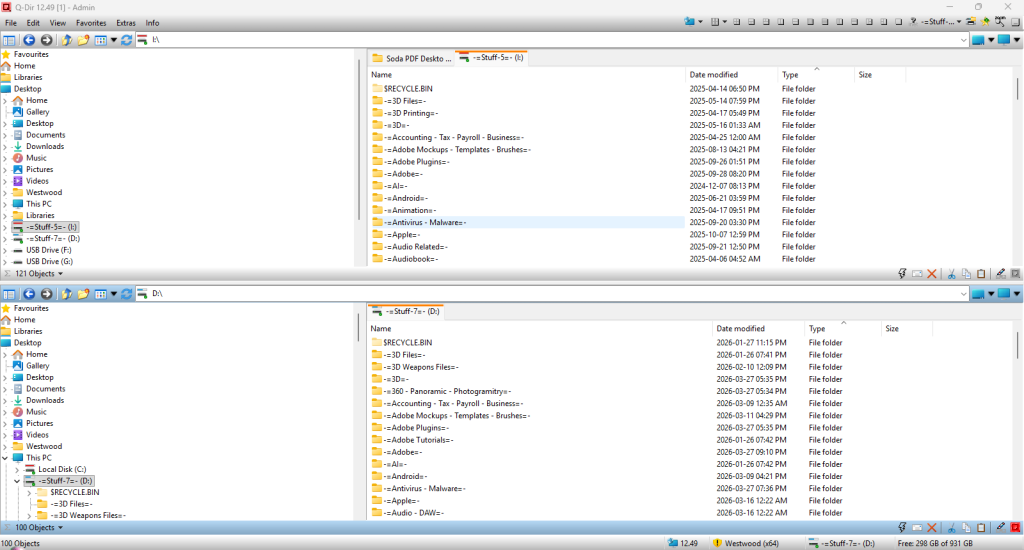Toggle tree view panel in top pane toolbar

point(10,40)
